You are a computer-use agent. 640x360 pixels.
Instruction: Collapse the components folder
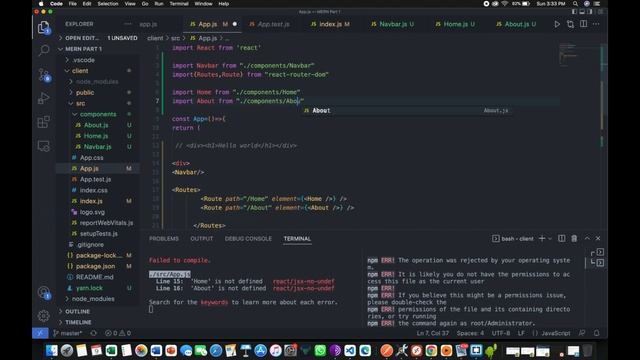coord(98,114)
